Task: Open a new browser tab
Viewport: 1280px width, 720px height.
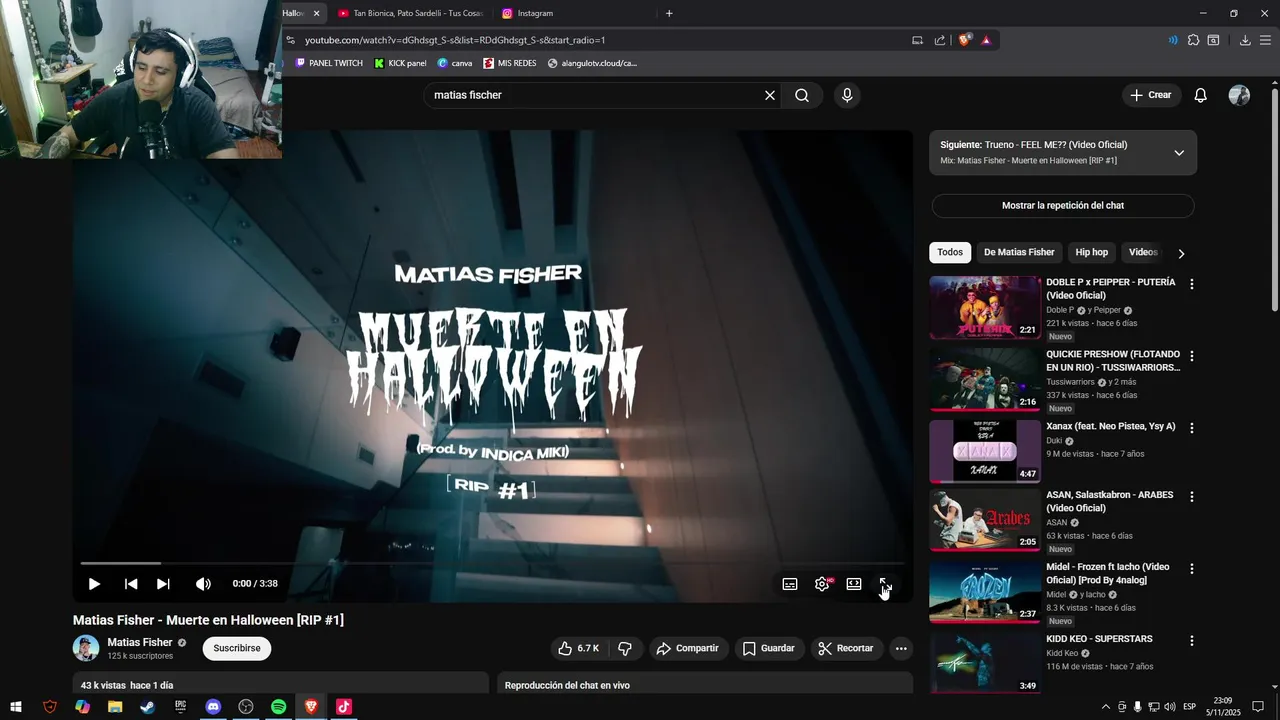Action: pos(669,13)
